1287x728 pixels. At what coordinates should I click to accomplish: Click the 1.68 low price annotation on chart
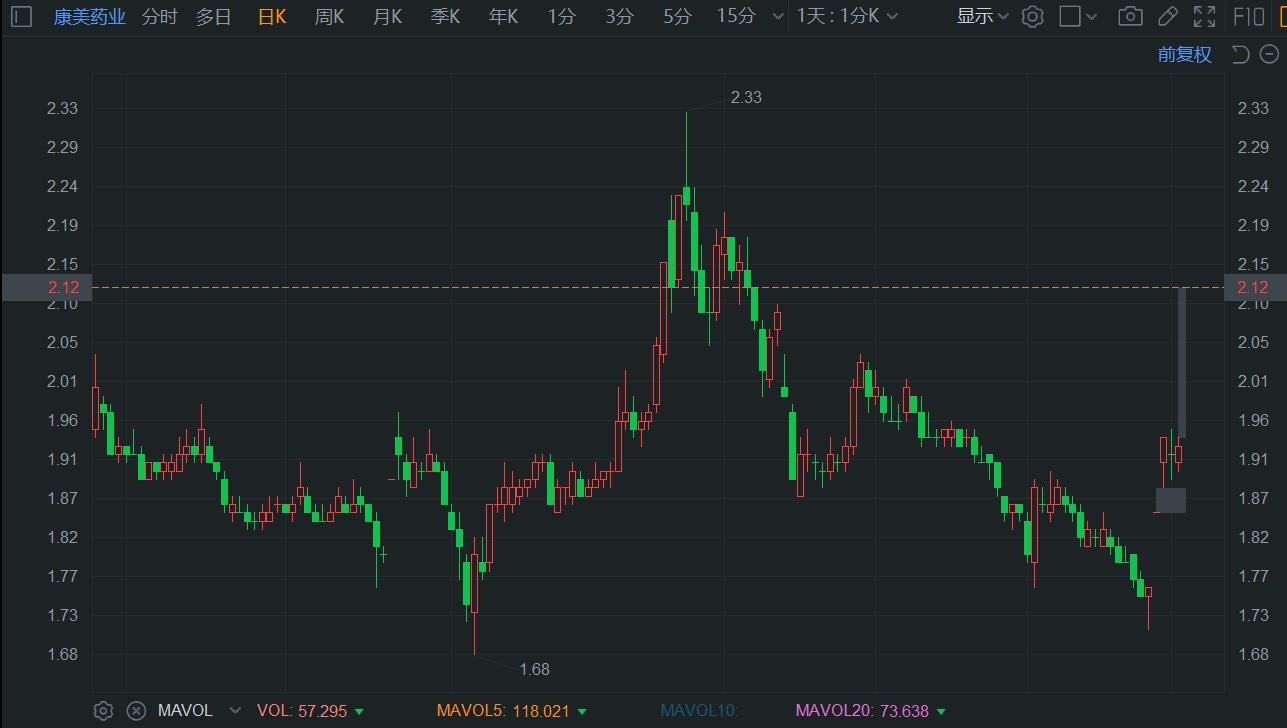click(534, 669)
